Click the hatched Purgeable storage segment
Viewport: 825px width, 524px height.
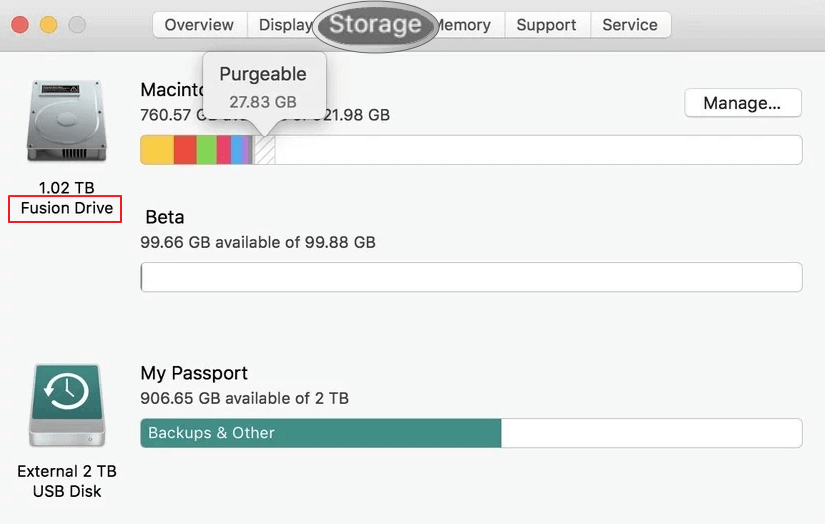coord(265,150)
